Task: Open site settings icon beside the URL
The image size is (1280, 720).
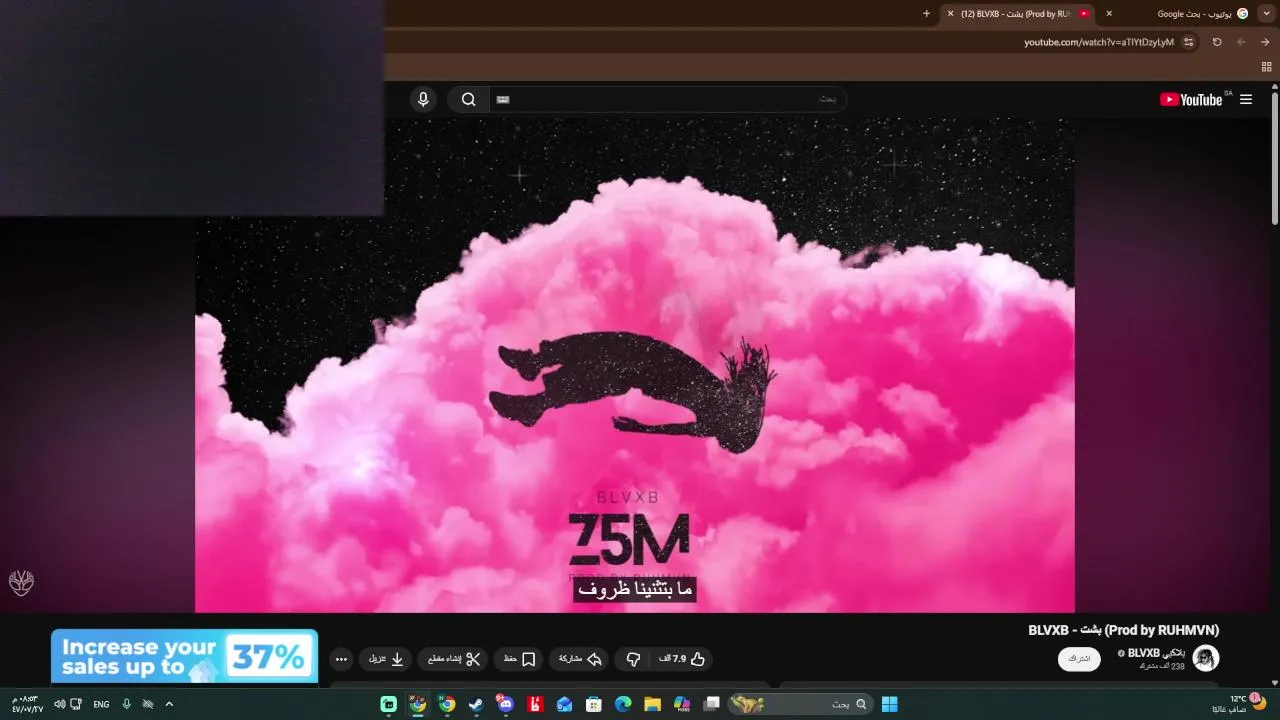Action: pyautogui.click(x=1188, y=42)
